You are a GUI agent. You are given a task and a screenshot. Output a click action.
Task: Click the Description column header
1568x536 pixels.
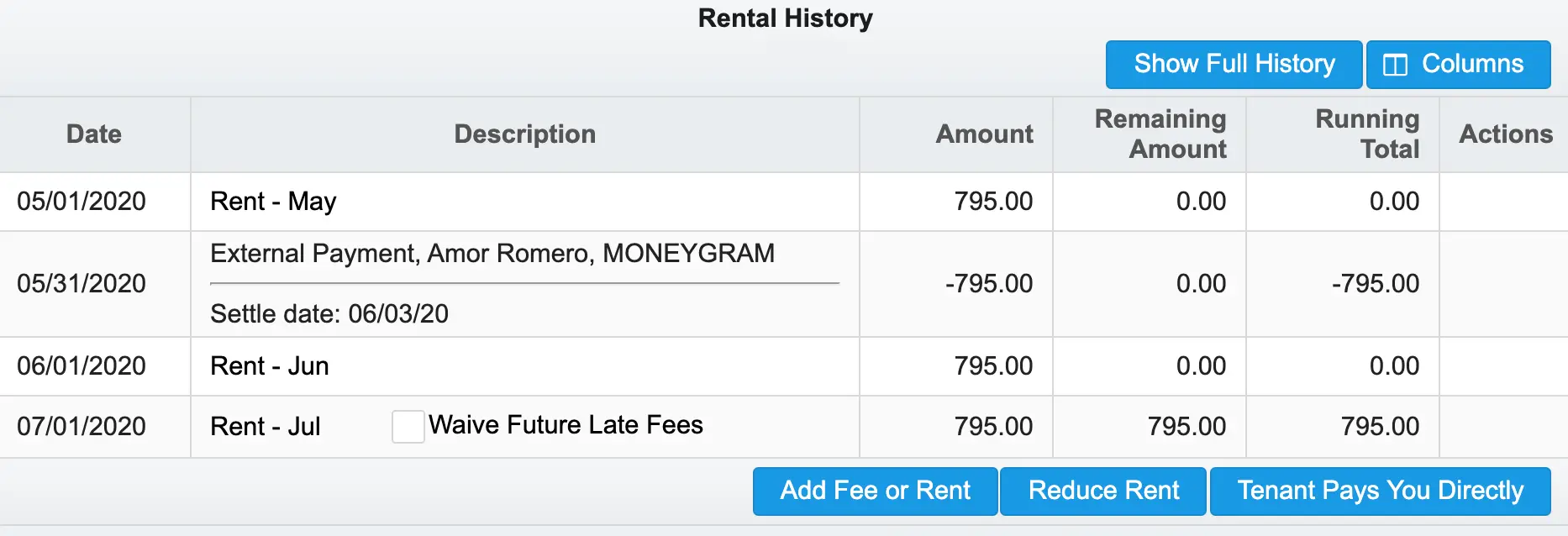coord(524,134)
